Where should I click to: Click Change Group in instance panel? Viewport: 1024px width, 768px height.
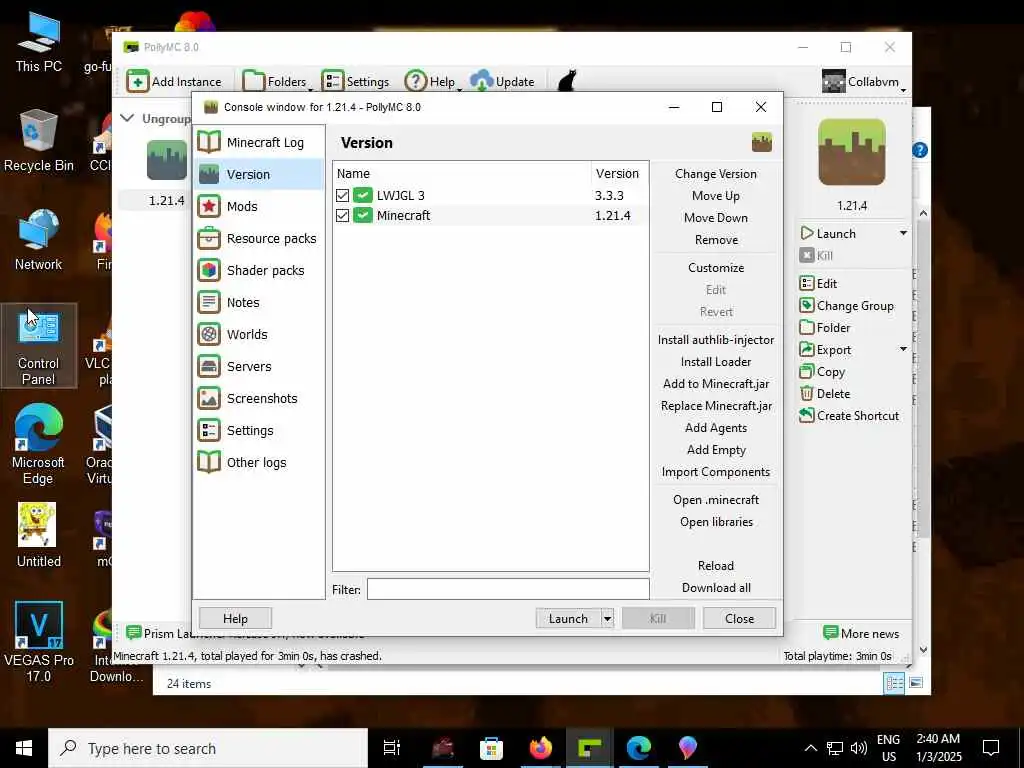point(846,306)
